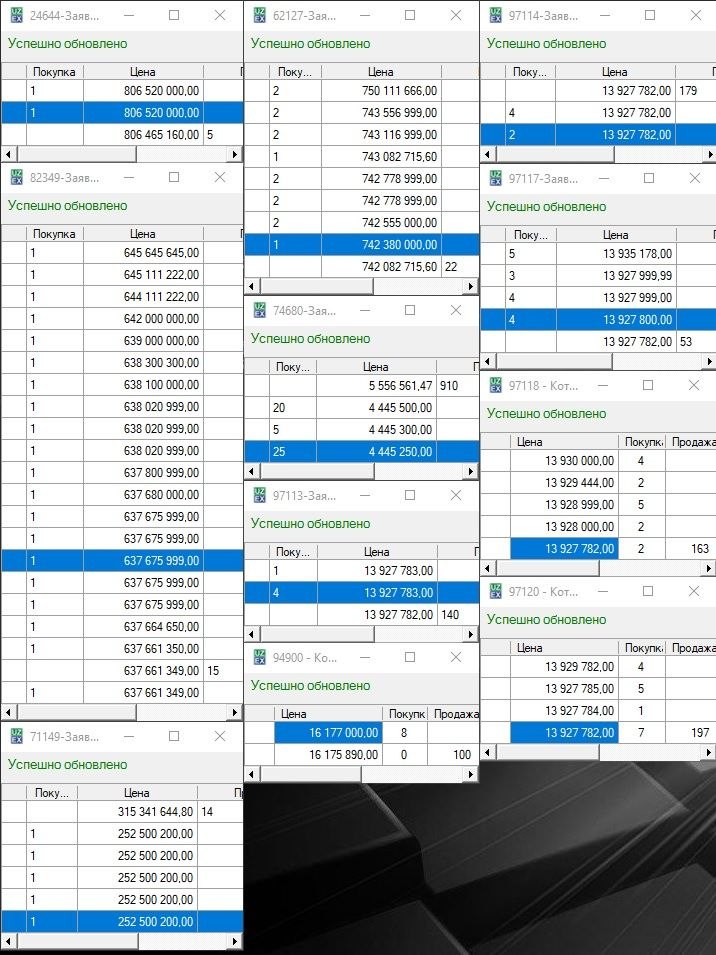Select the row with price 743 082 715,60
The height and width of the screenshot is (955, 716).
pyautogui.click(x=362, y=157)
